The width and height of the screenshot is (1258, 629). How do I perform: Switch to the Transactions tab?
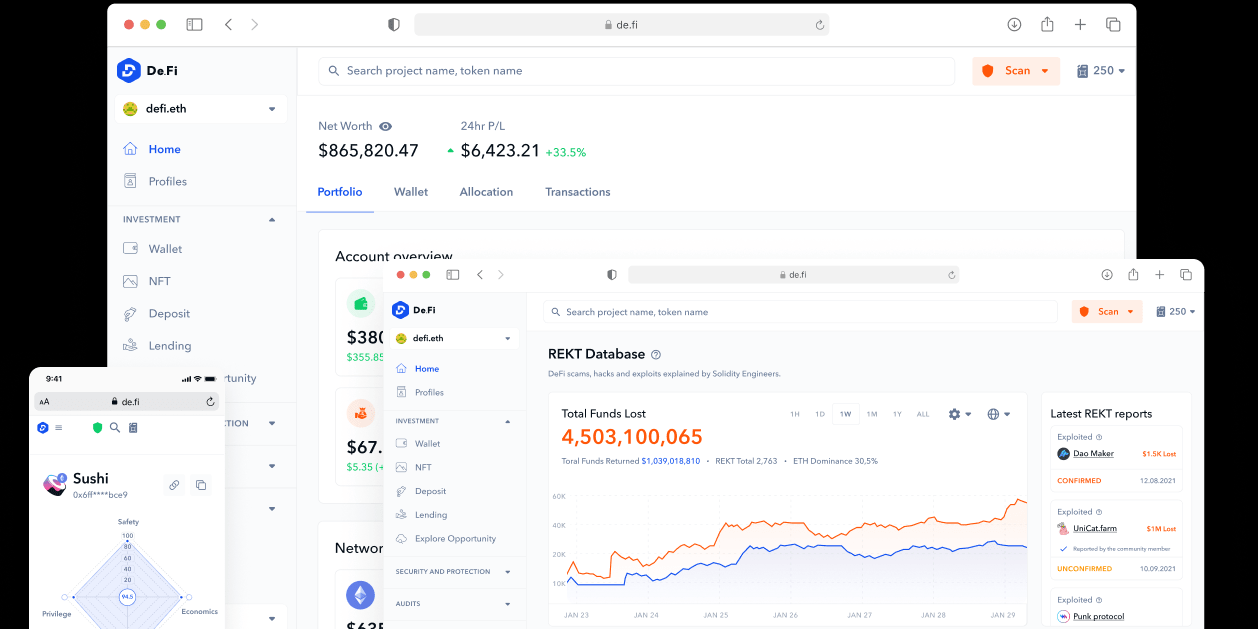click(577, 192)
